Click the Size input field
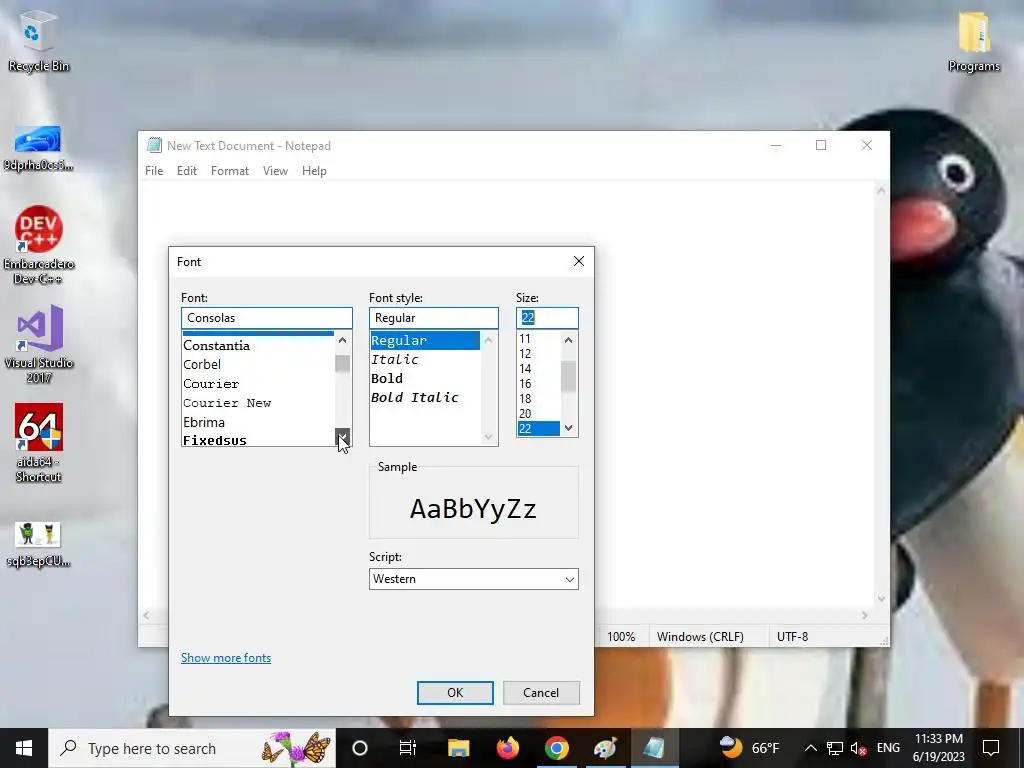 (547, 318)
